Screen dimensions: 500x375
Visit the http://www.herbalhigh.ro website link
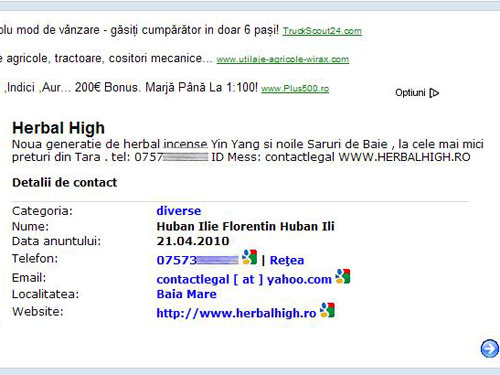pos(236,313)
